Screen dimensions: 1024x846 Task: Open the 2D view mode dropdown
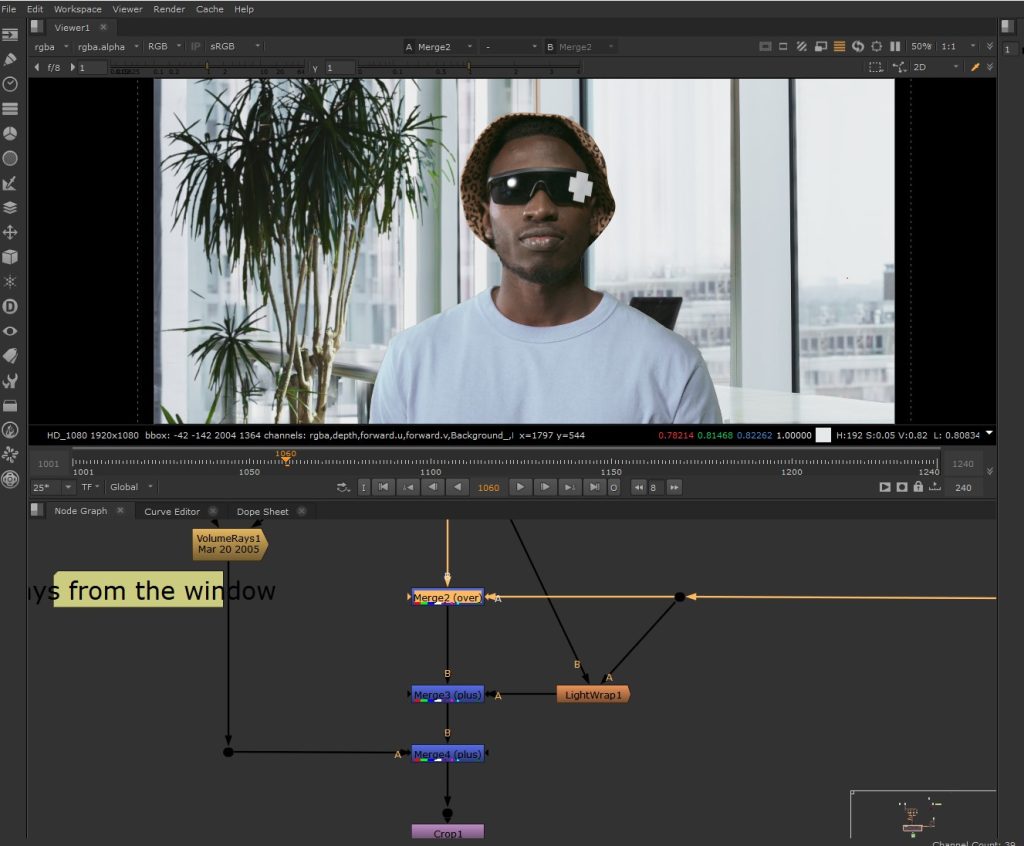[x=936, y=67]
